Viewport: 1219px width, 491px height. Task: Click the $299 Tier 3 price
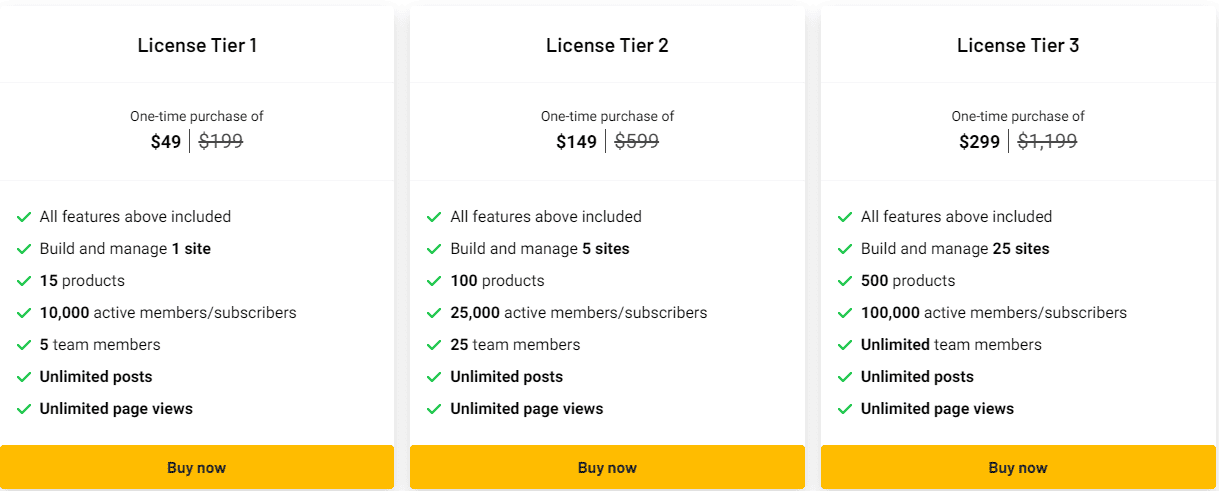pos(979,142)
